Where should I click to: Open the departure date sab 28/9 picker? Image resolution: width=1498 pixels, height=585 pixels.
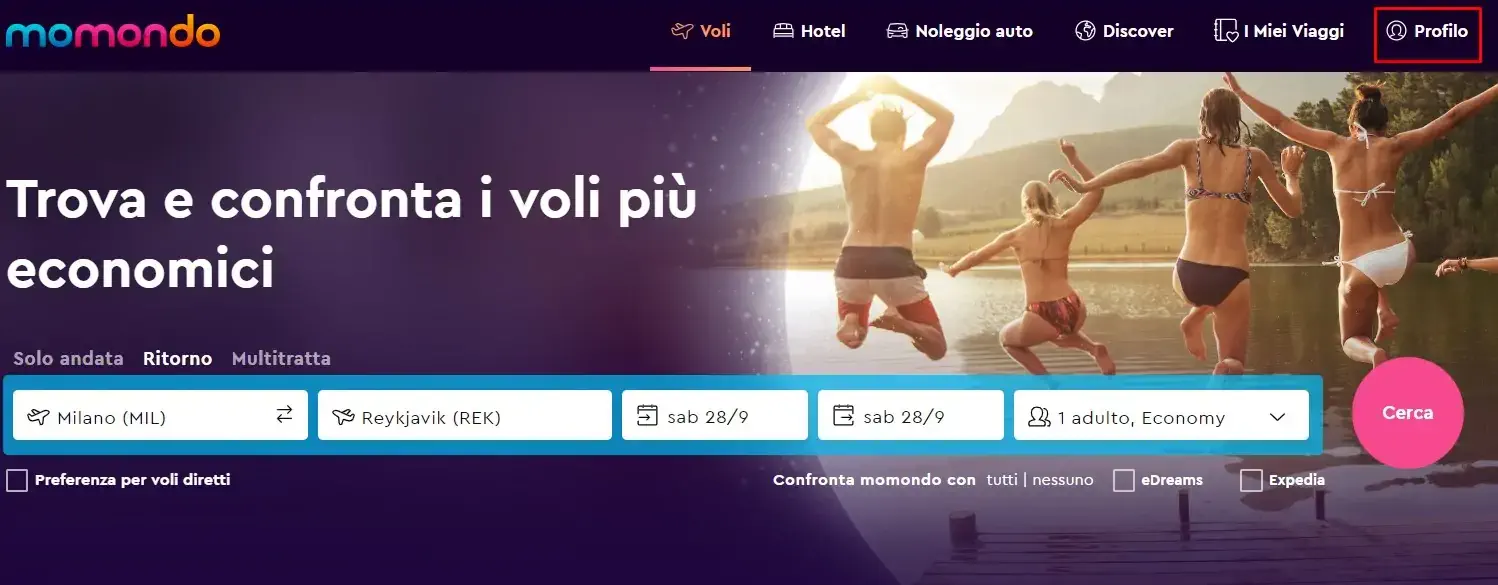pos(714,415)
